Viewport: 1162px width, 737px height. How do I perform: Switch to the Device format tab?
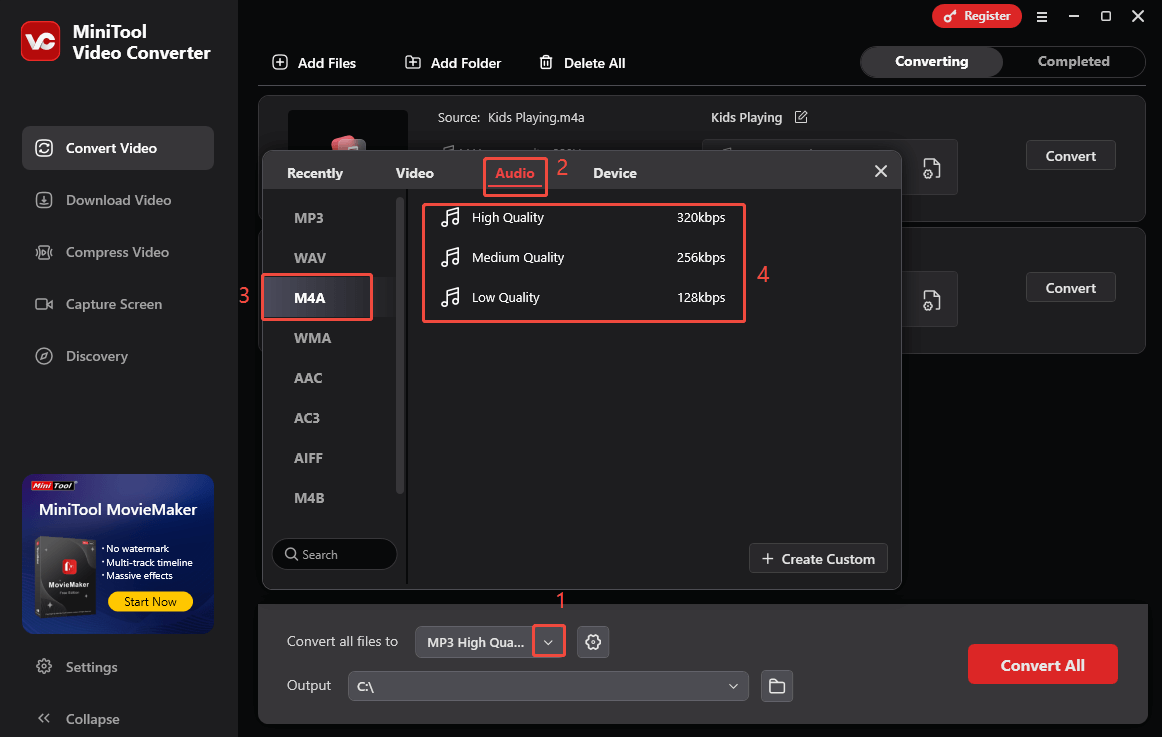(614, 173)
